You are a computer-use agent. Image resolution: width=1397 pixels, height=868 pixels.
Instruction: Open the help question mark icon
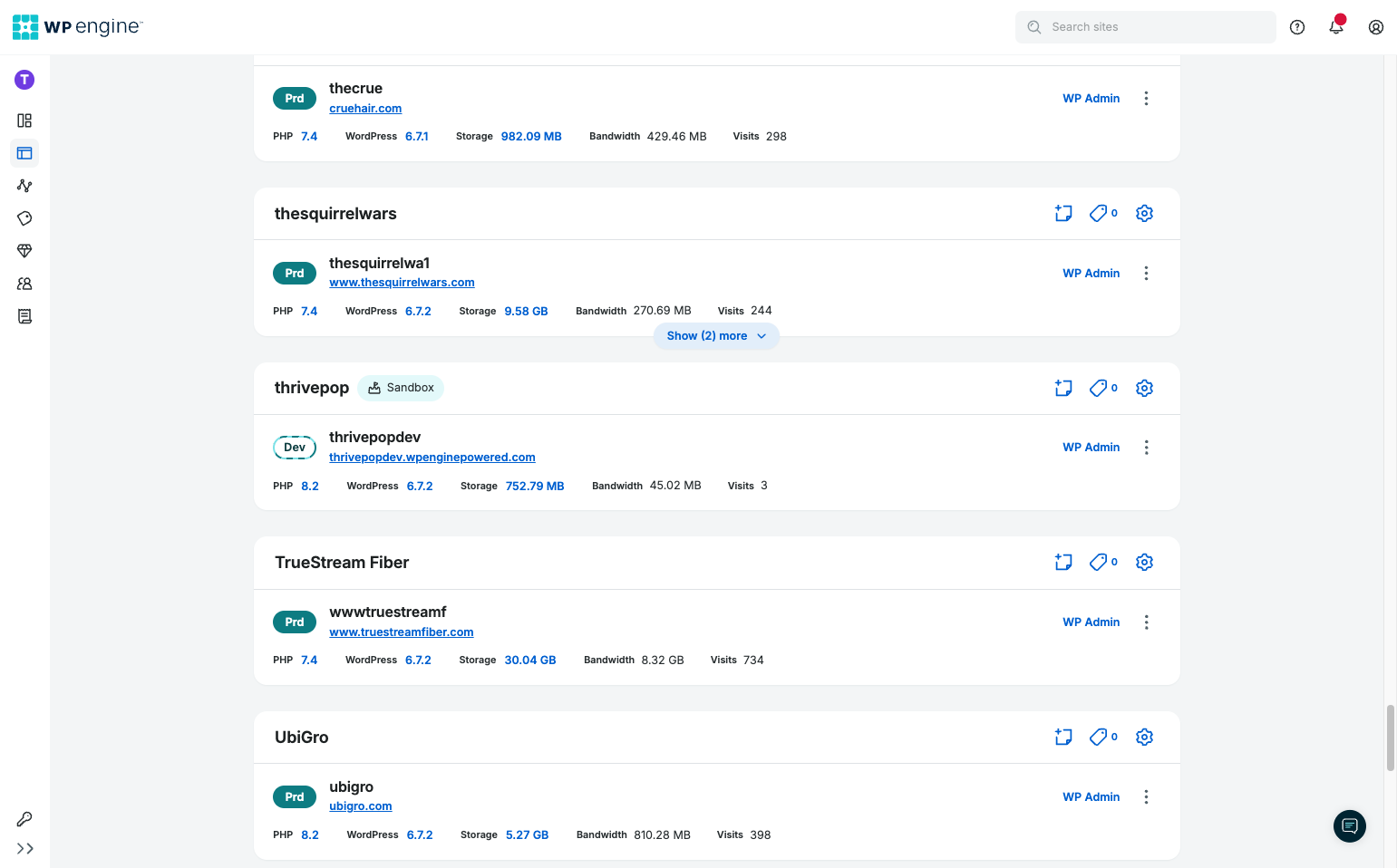[x=1297, y=27]
